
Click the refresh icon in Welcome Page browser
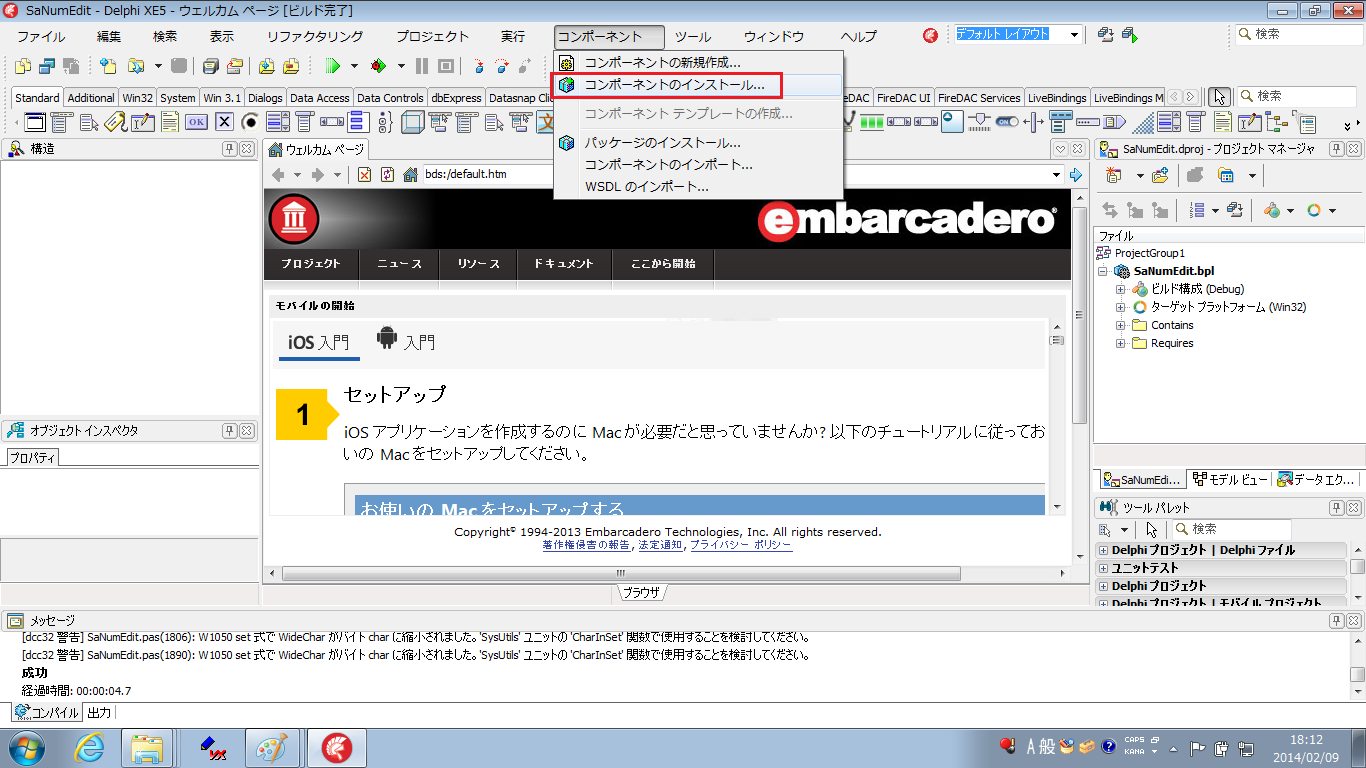coord(387,174)
